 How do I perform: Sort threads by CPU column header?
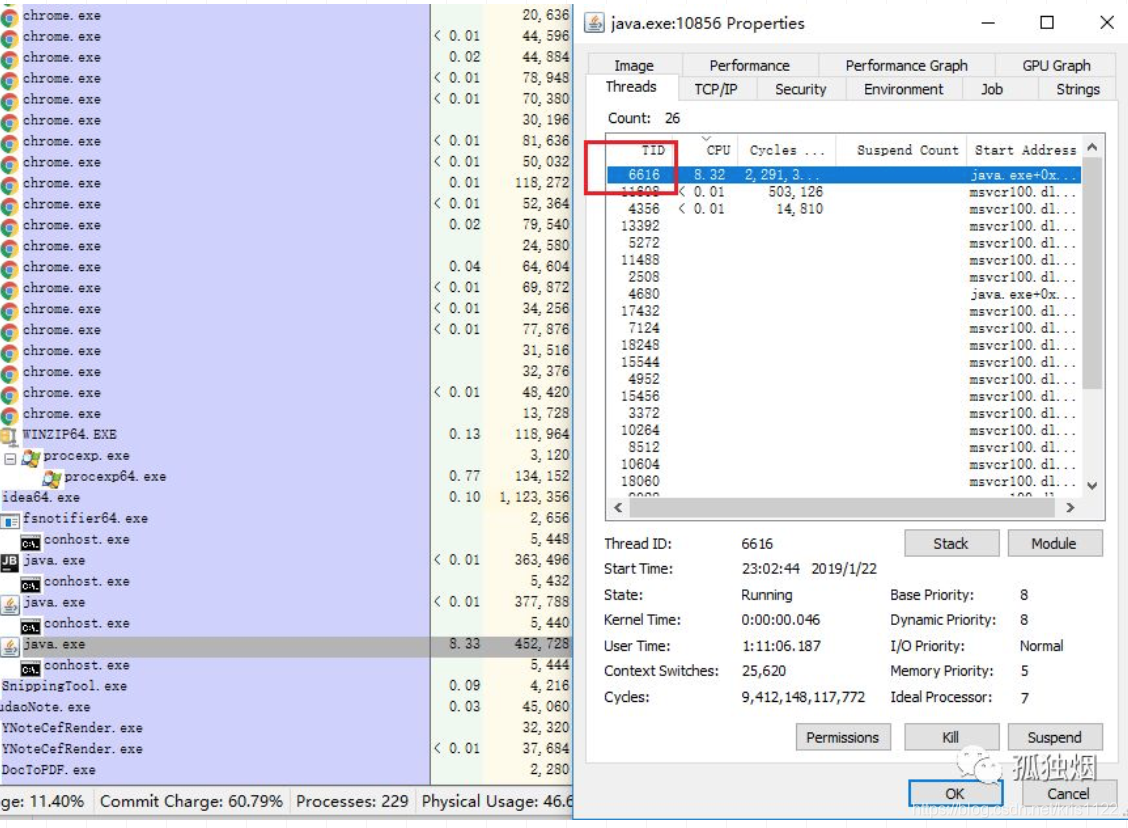point(707,150)
